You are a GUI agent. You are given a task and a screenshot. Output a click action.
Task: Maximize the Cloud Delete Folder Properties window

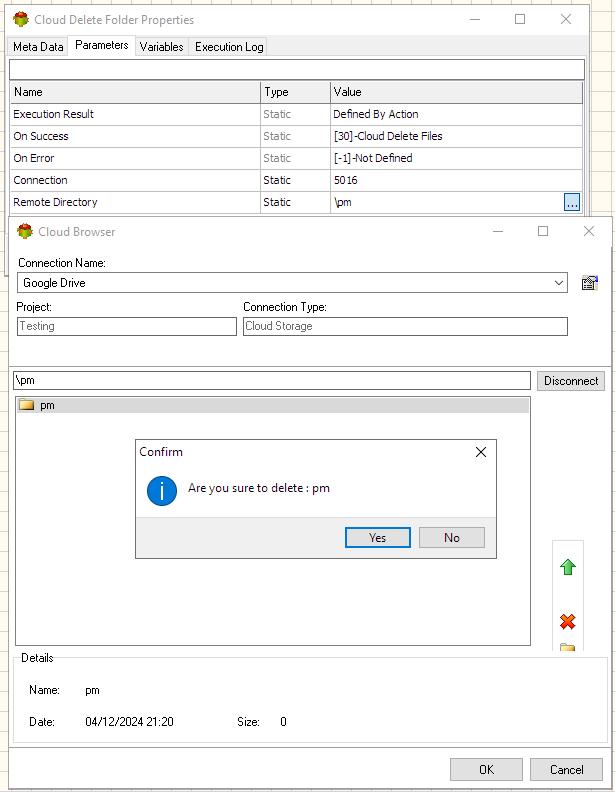coord(520,19)
